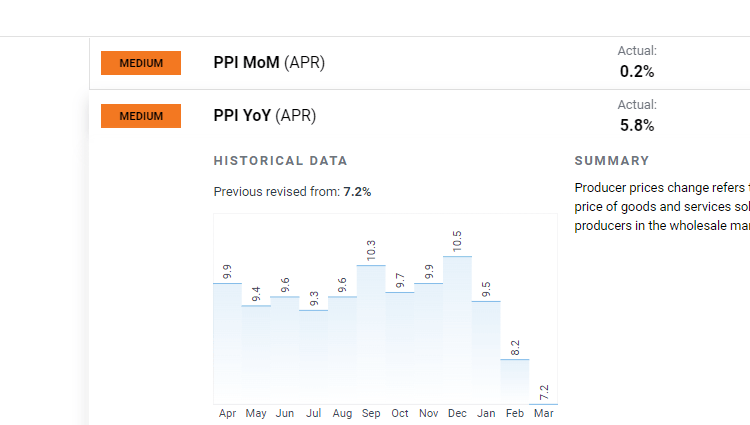The height and width of the screenshot is (425, 750).
Task: Click the July bar showing 9.3
Action: [x=314, y=356]
